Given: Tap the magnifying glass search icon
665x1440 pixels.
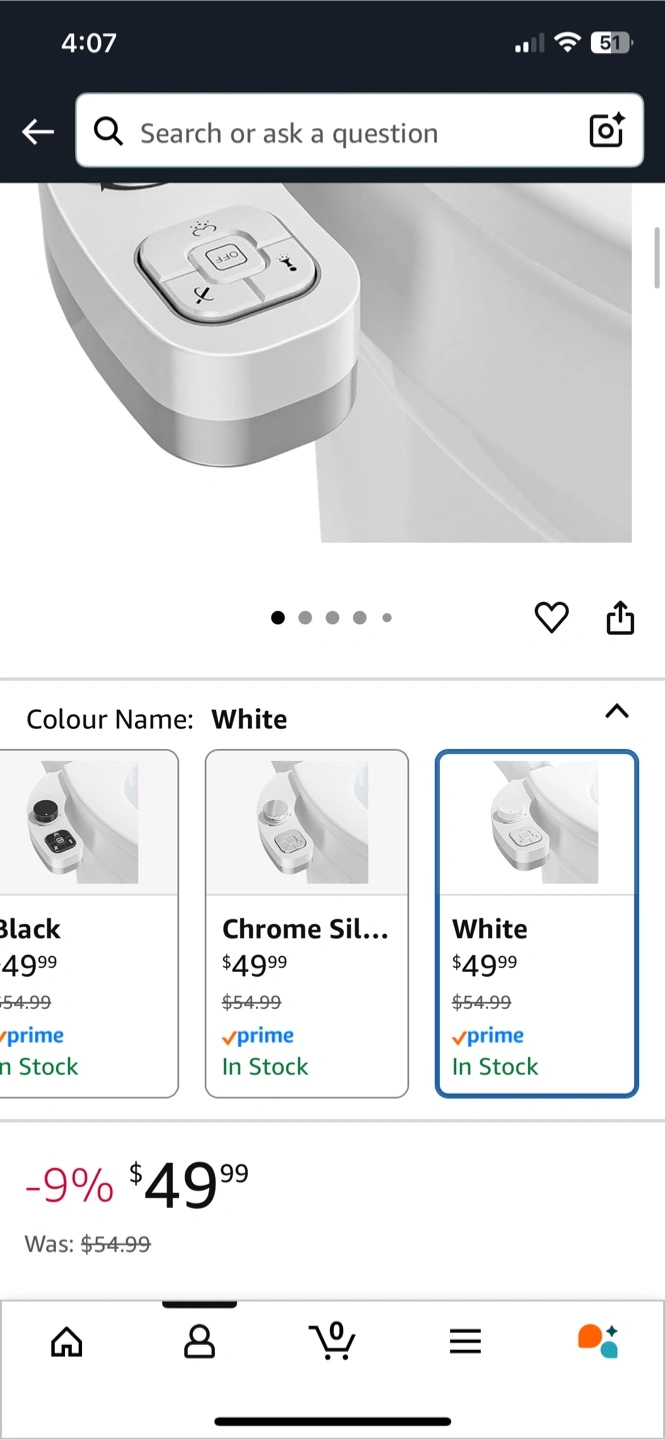Looking at the screenshot, I should point(108,131).
